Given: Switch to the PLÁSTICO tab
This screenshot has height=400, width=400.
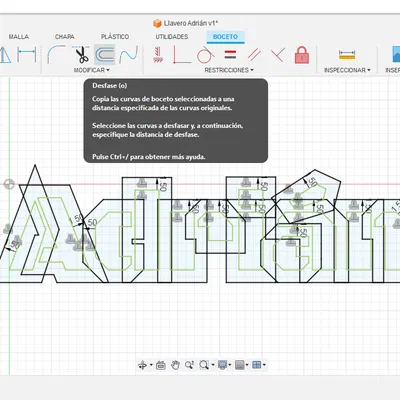Looking at the screenshot, I should (115, 37).
